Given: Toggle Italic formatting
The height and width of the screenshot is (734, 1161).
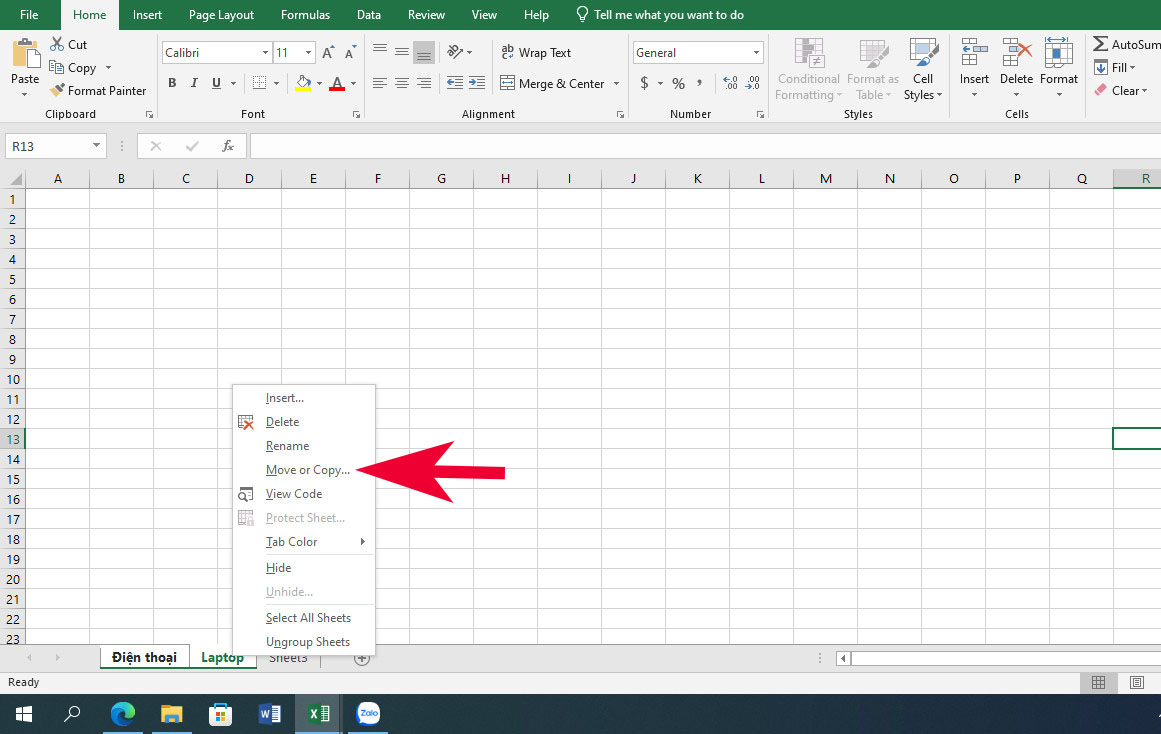Looking at the screenshot, I should tap(195, 84).
